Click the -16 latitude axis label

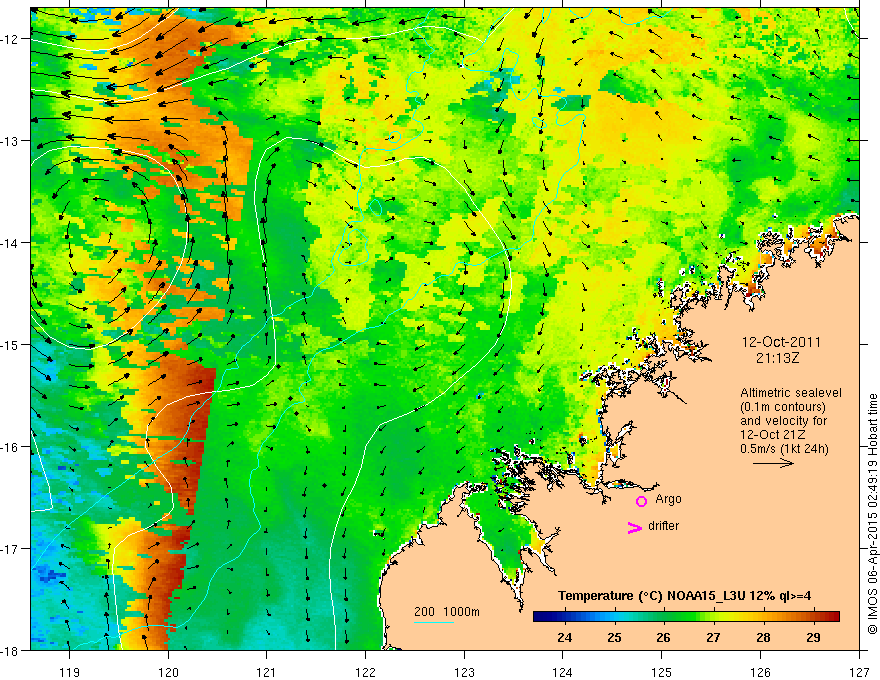click(10, 447)
